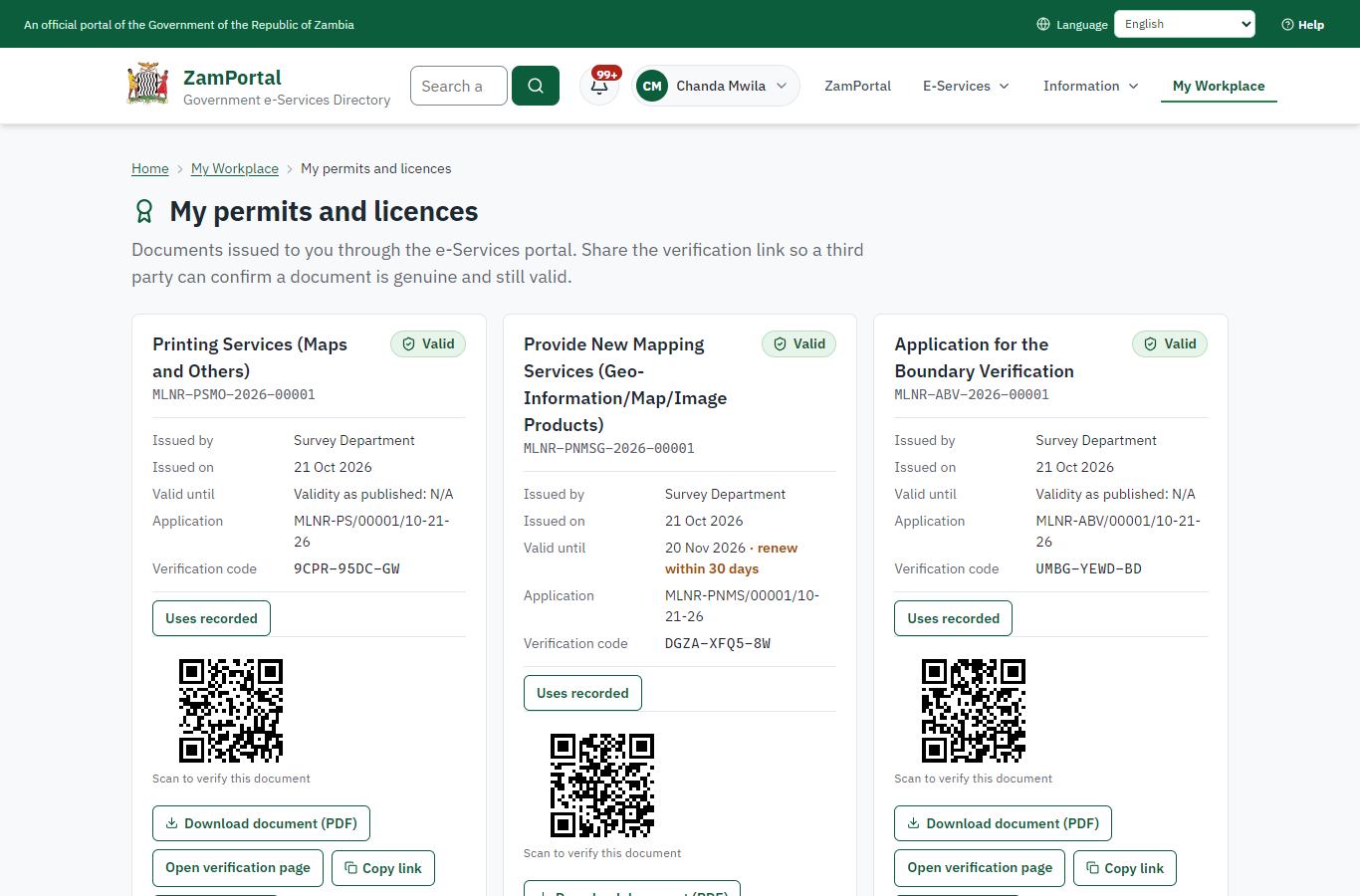This screenshot has height=896, width=1360.
Task: Click the Zambia coat of arms logo
Action: pyautogui.click(x=148, y=85)
